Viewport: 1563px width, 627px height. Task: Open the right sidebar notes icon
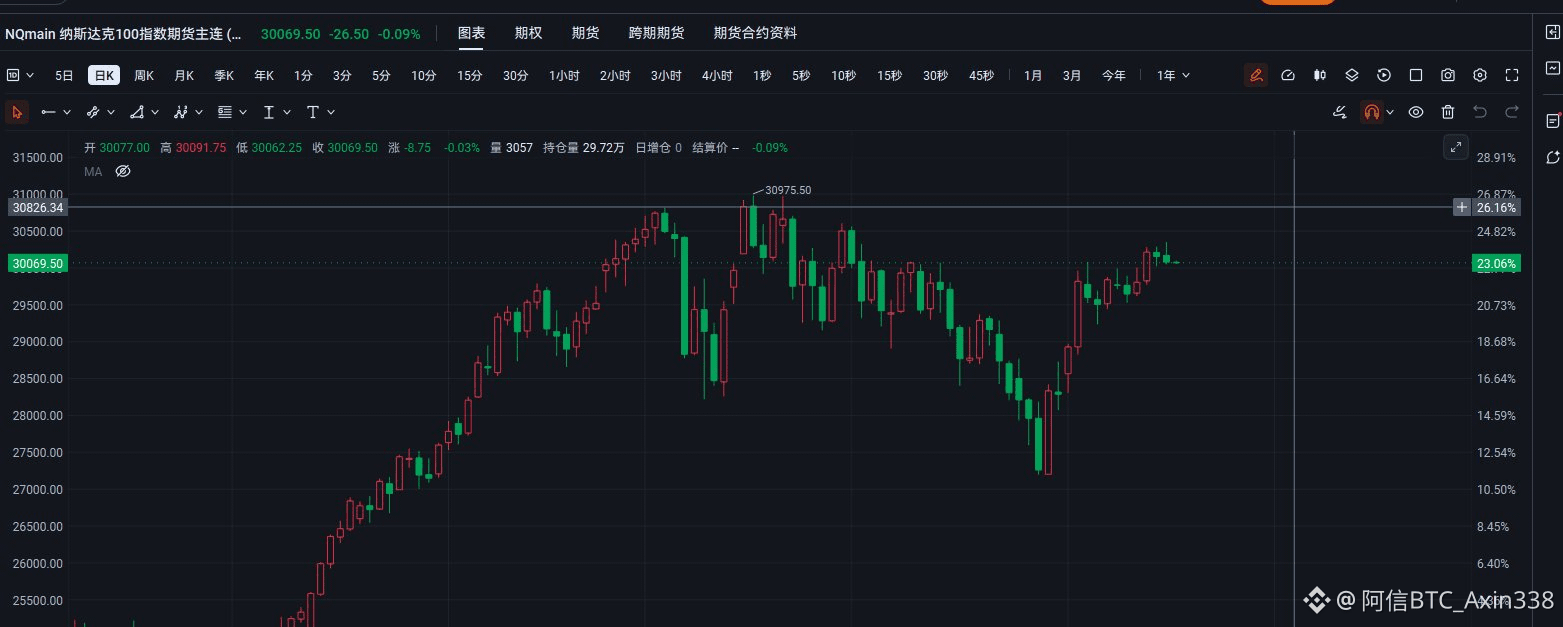tap(1552, 120)
